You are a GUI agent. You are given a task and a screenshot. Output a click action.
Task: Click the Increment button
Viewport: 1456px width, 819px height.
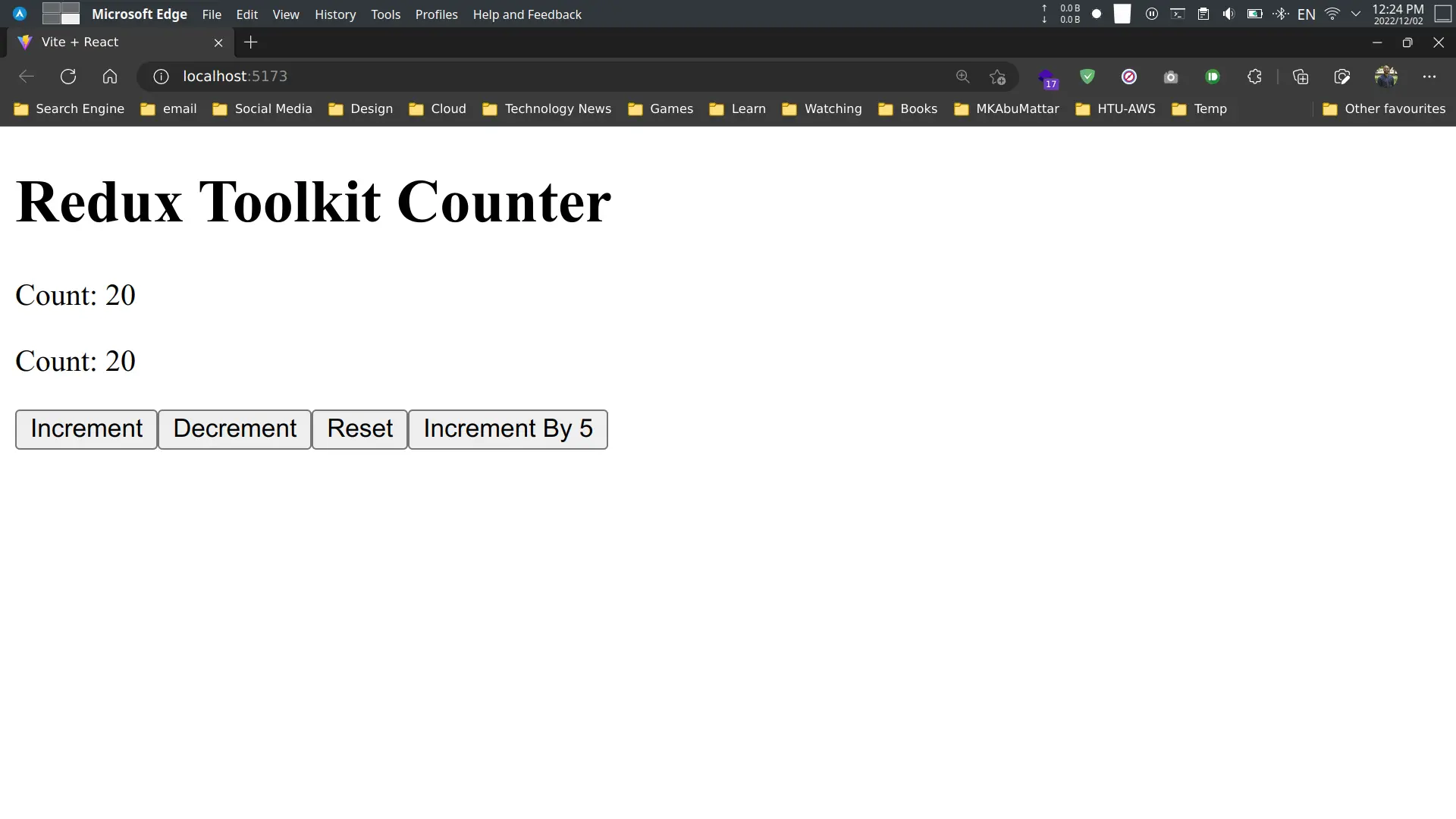pyautogui.click(x=86, y=429)
